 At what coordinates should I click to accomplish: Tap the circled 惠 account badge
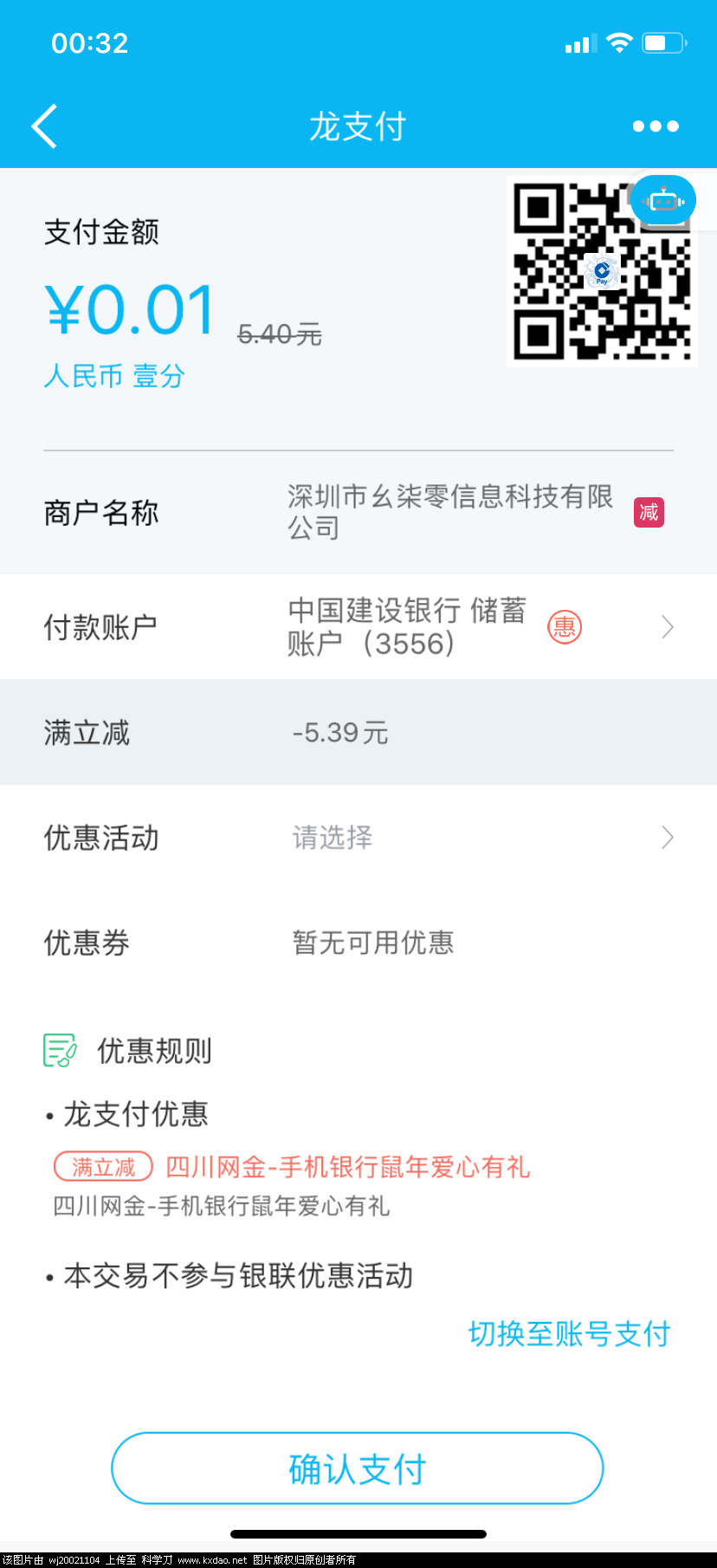565,626
